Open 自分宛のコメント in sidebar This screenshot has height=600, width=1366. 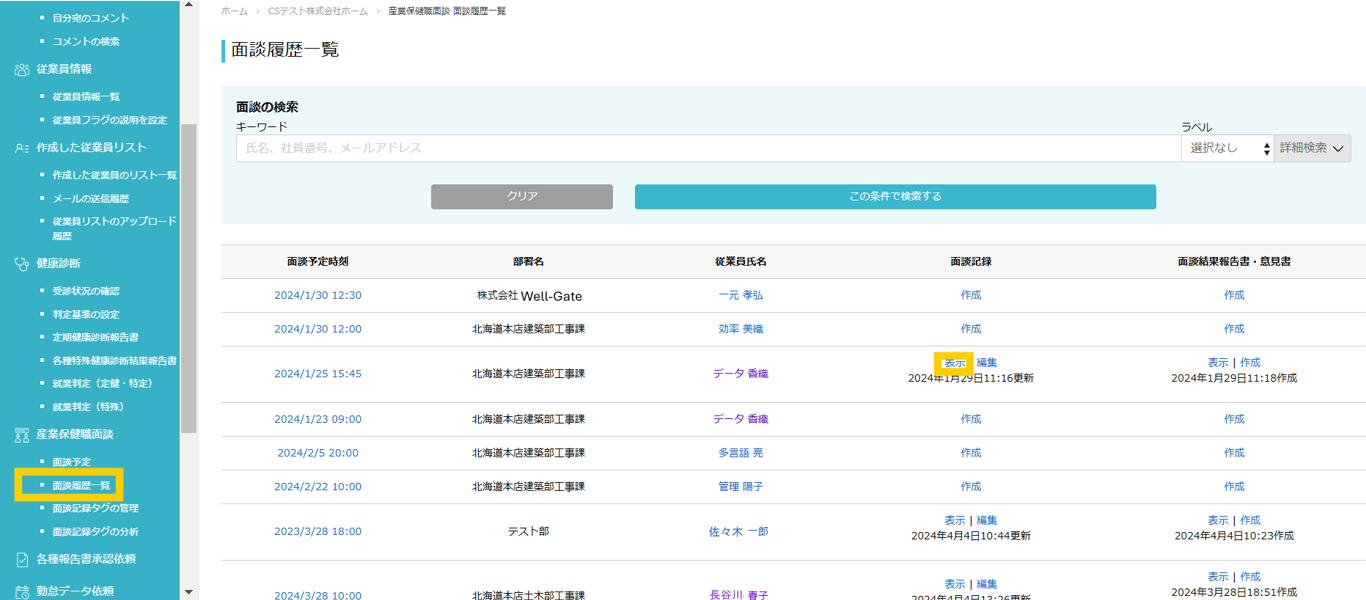tap(91, 18)
